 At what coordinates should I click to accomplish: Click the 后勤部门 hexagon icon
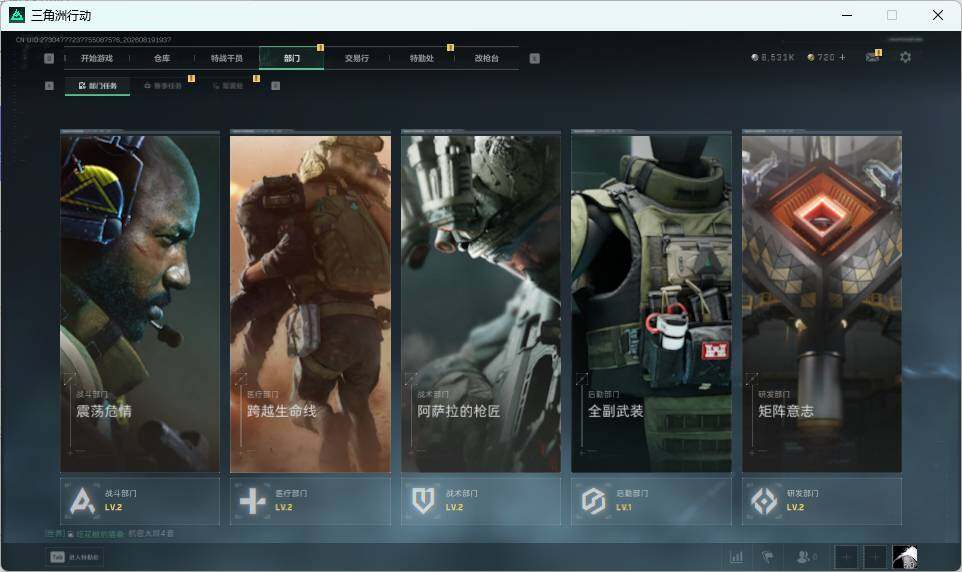[593, 501]
